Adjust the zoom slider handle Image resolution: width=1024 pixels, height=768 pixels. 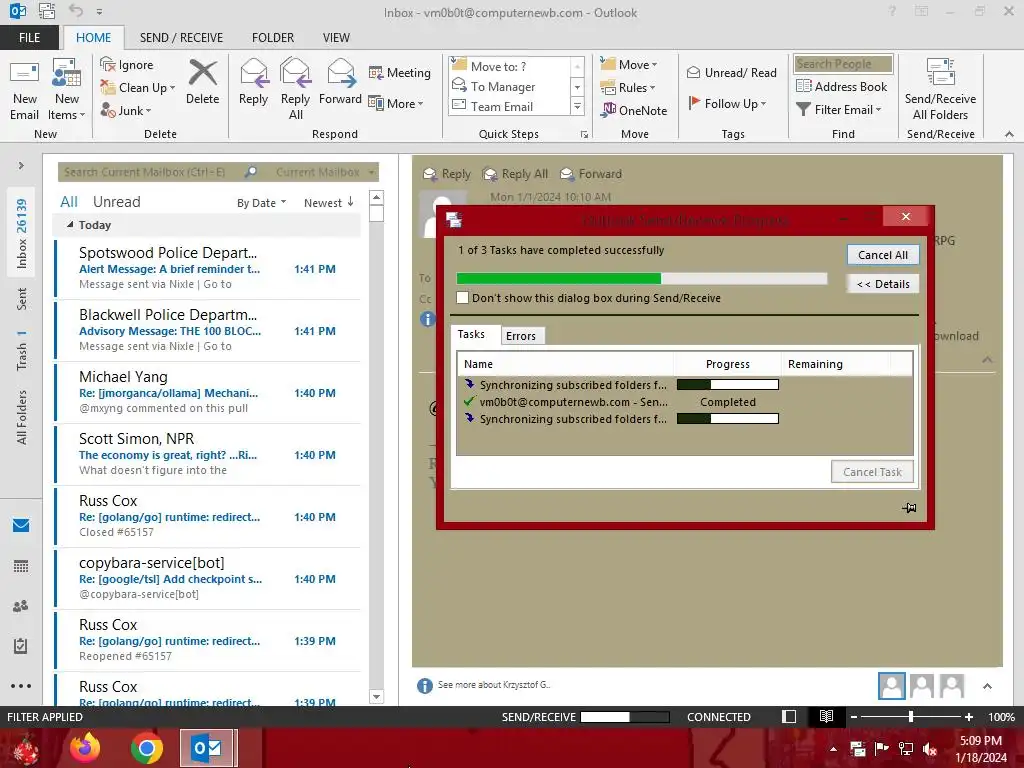click(x=910, y=716)
